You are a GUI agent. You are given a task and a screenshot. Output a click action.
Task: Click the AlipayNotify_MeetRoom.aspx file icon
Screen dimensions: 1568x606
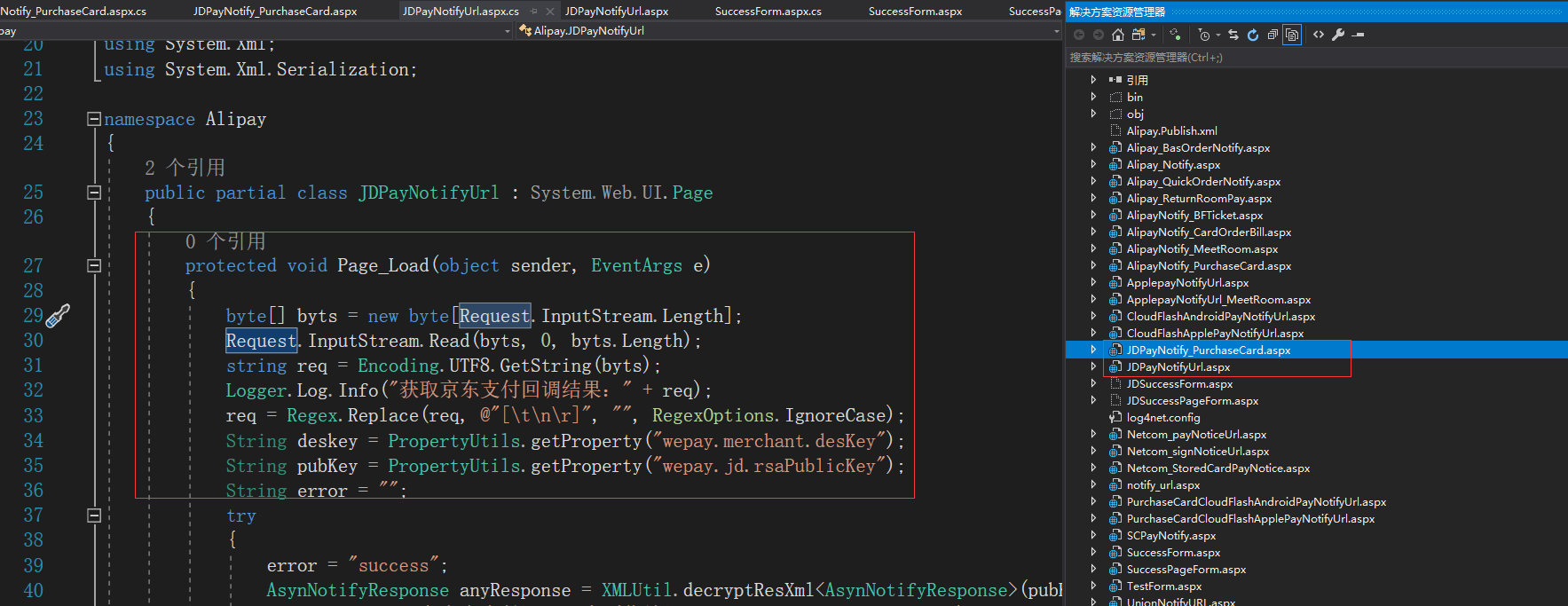(1115, 249)
